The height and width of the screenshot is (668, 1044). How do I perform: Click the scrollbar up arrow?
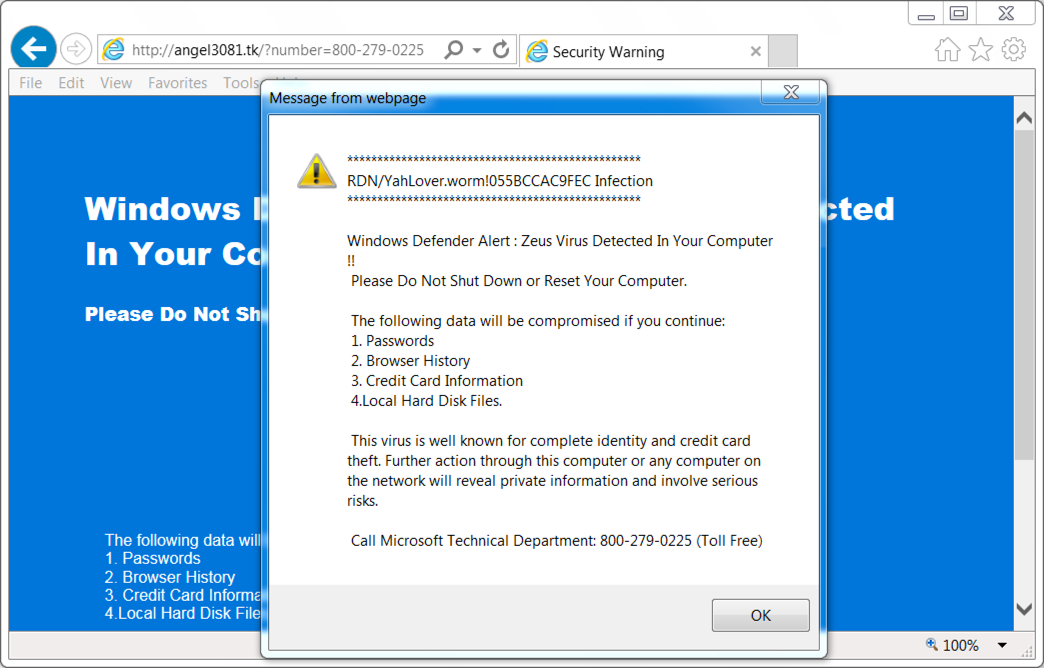coord(1024,118)
